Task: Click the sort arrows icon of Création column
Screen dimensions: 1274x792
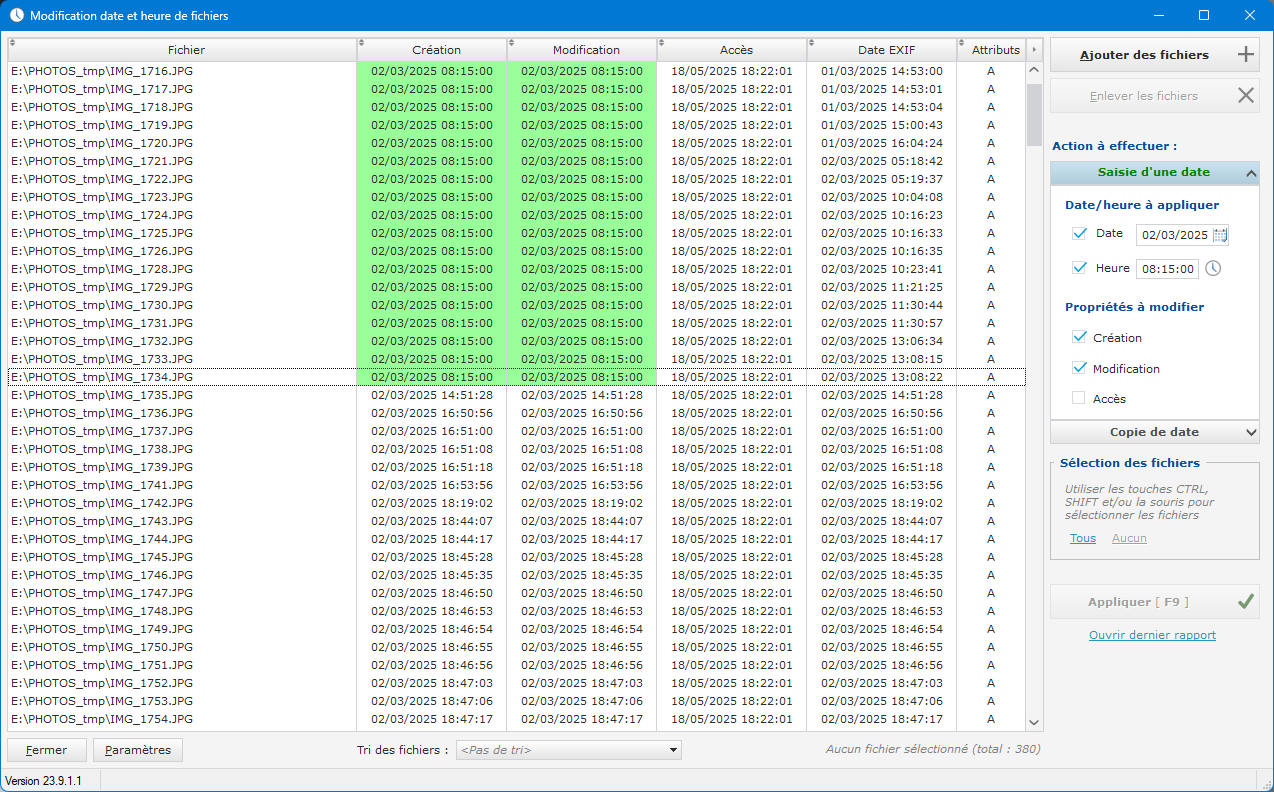Action: (362, 43)
